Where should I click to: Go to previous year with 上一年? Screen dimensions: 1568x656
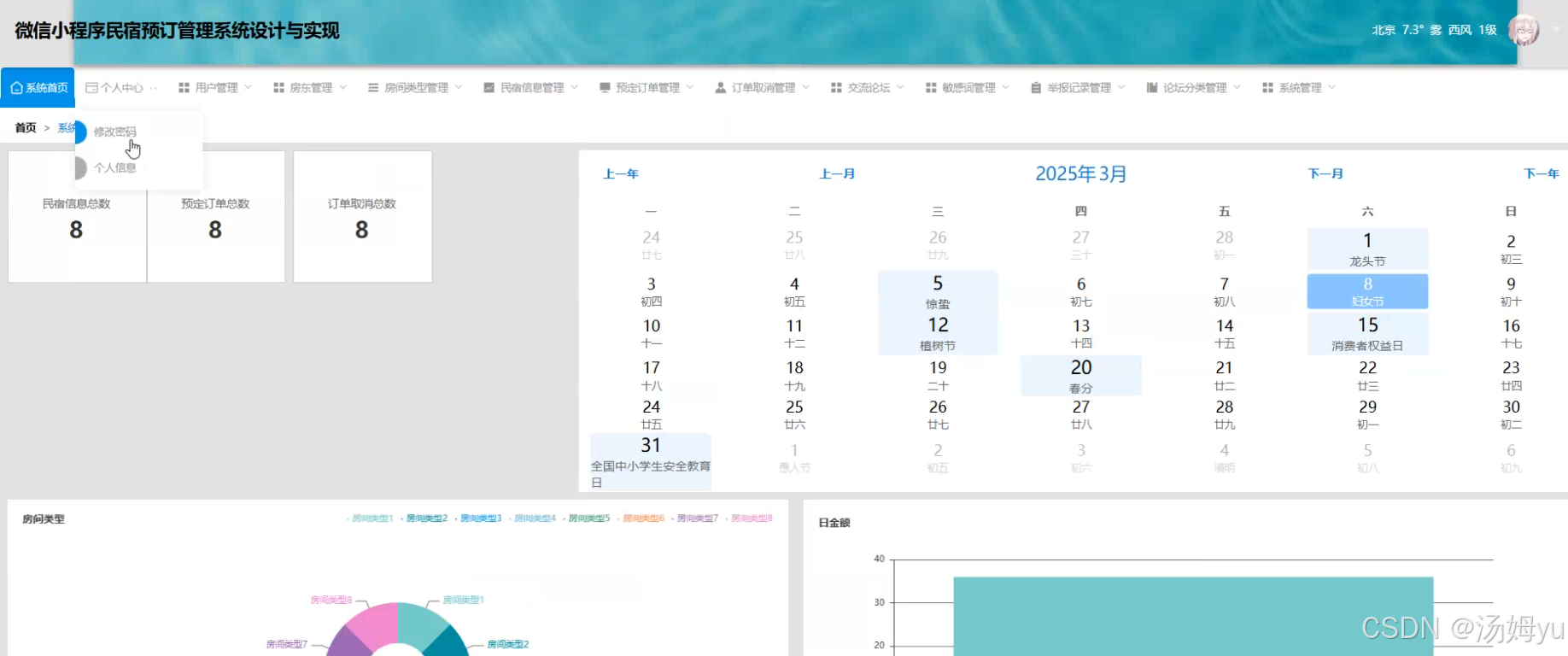(x=621, y=173)
